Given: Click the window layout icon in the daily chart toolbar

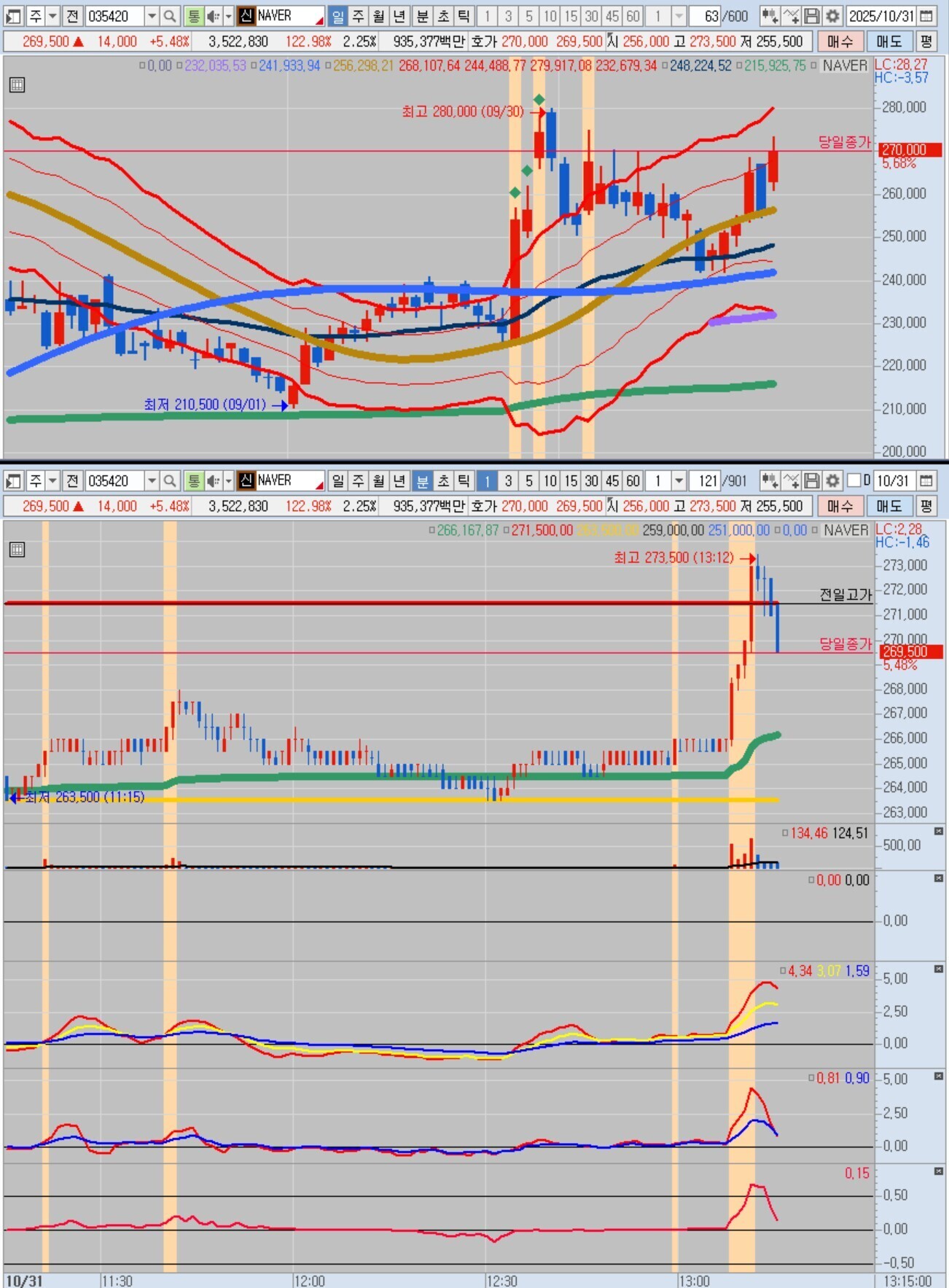Looking at the screenshot, I should tap(12, 16).
